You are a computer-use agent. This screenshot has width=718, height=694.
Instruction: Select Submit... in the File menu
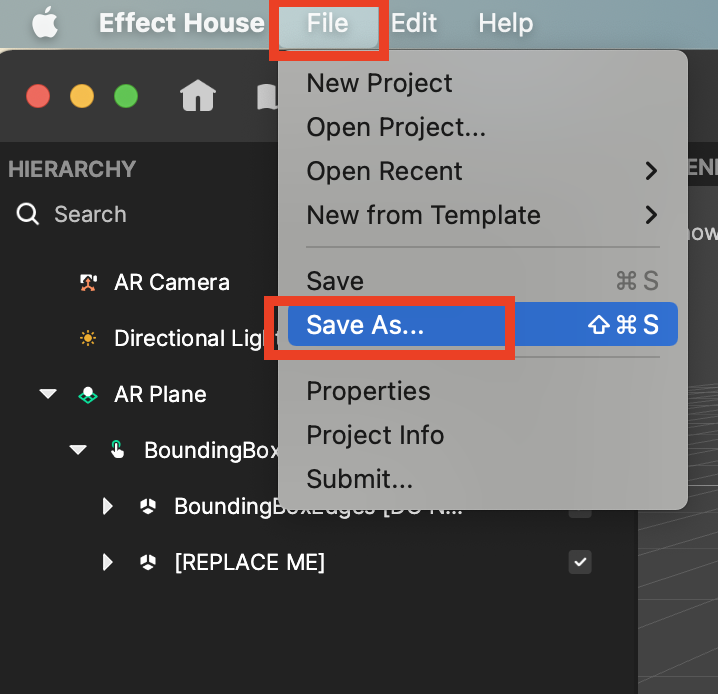pos(360,479)
